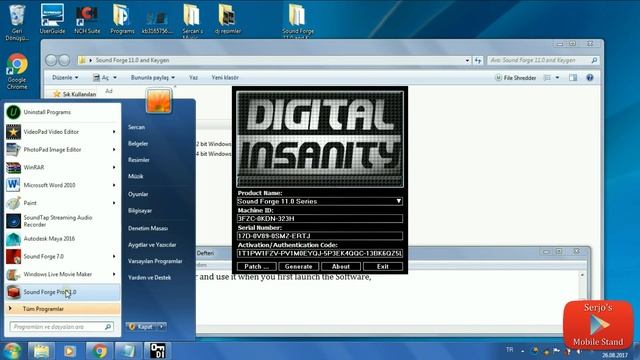Open the UserGuide desktop shortcut
The image size is (640, 360).
(x=52, y=19)
